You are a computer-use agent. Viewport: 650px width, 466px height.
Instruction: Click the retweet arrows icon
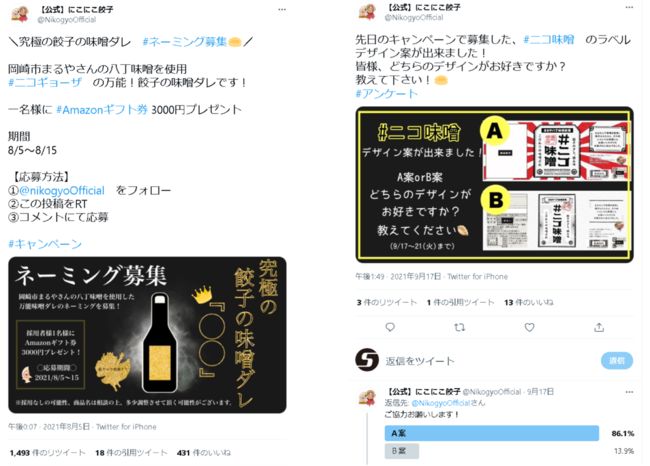(x=459, y=327)
